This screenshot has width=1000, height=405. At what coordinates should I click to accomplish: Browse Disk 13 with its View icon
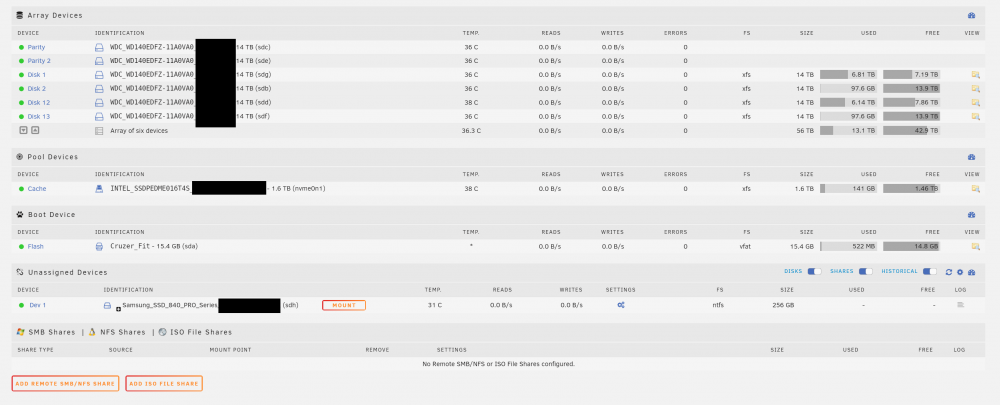(975, 117)
